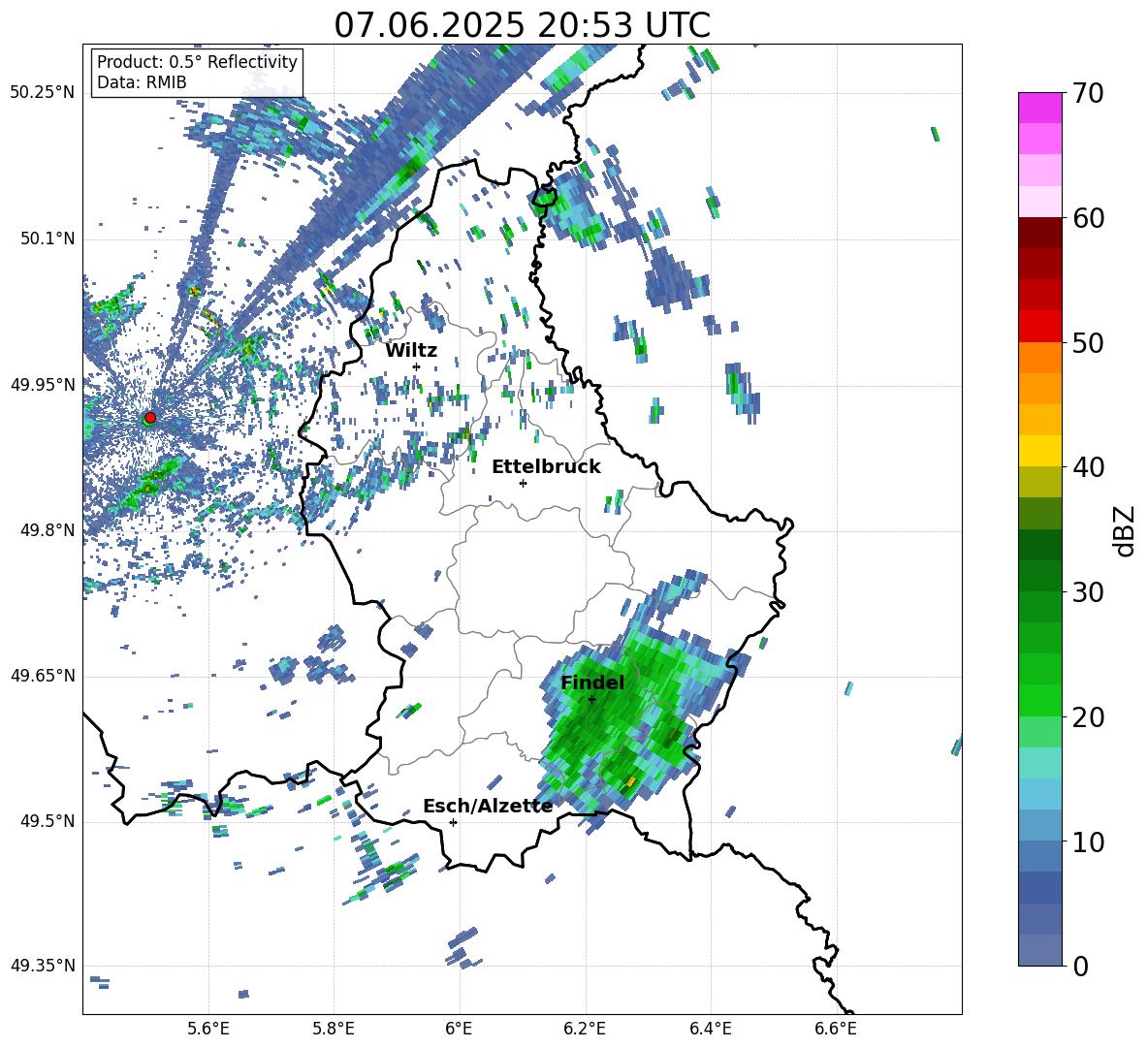Image resolution: width=1148 pixels, height=1048 pixels.
Task: Click the 60 tick label on colorbar
Action: coord(1088,218)
